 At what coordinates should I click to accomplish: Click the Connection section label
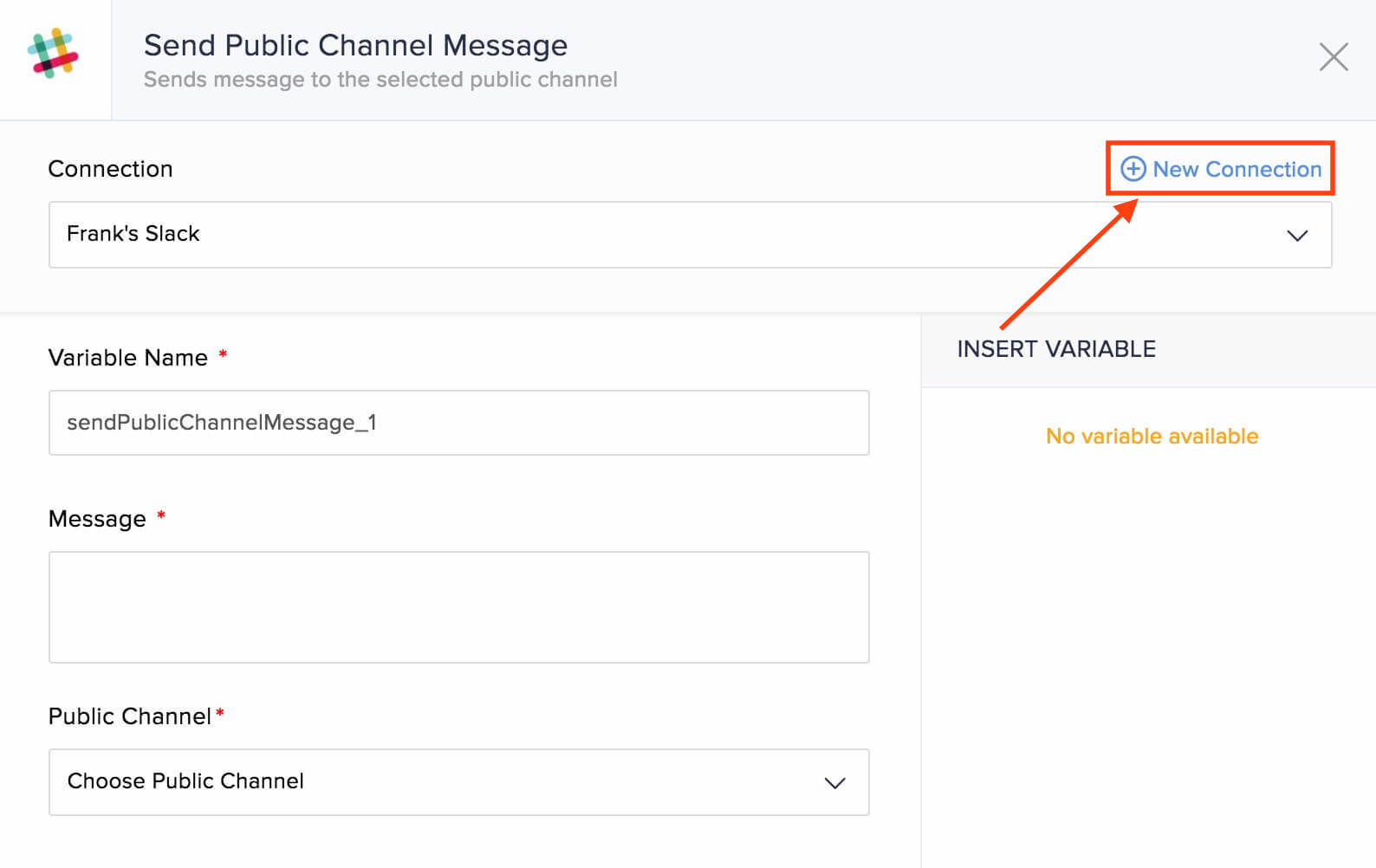click(x=110, y=169)
